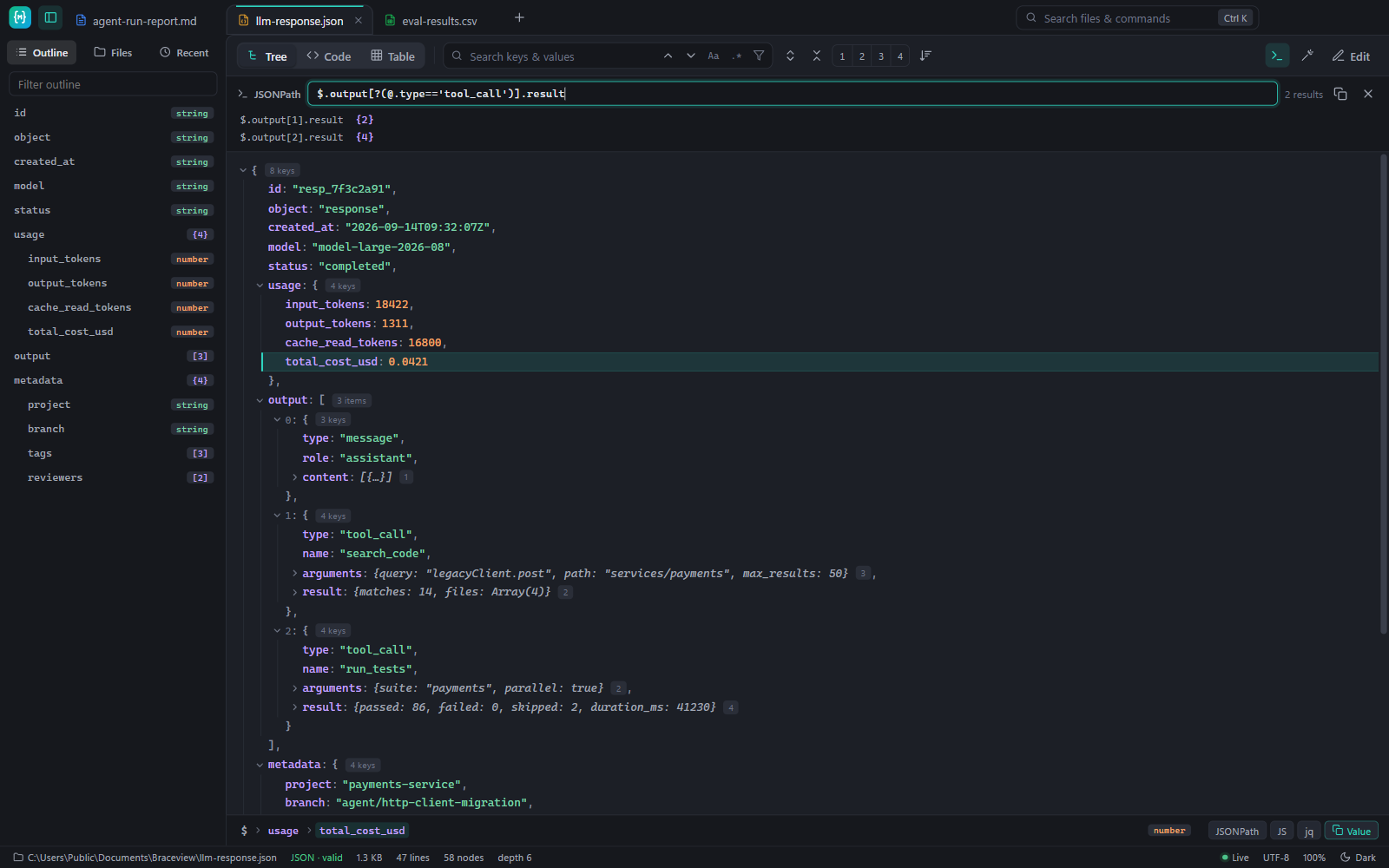
Task: Expand search_code result node
Action: point(294,592)
